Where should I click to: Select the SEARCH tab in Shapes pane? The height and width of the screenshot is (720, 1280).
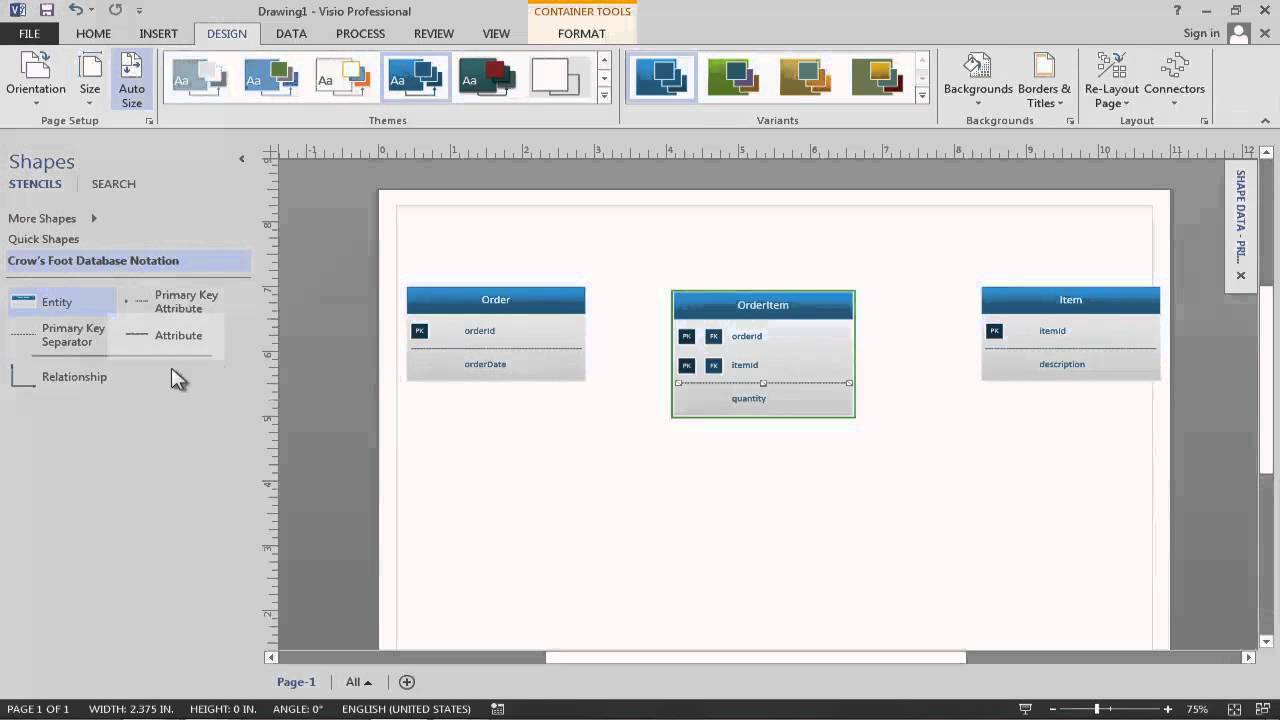click(x=113, y=184)
